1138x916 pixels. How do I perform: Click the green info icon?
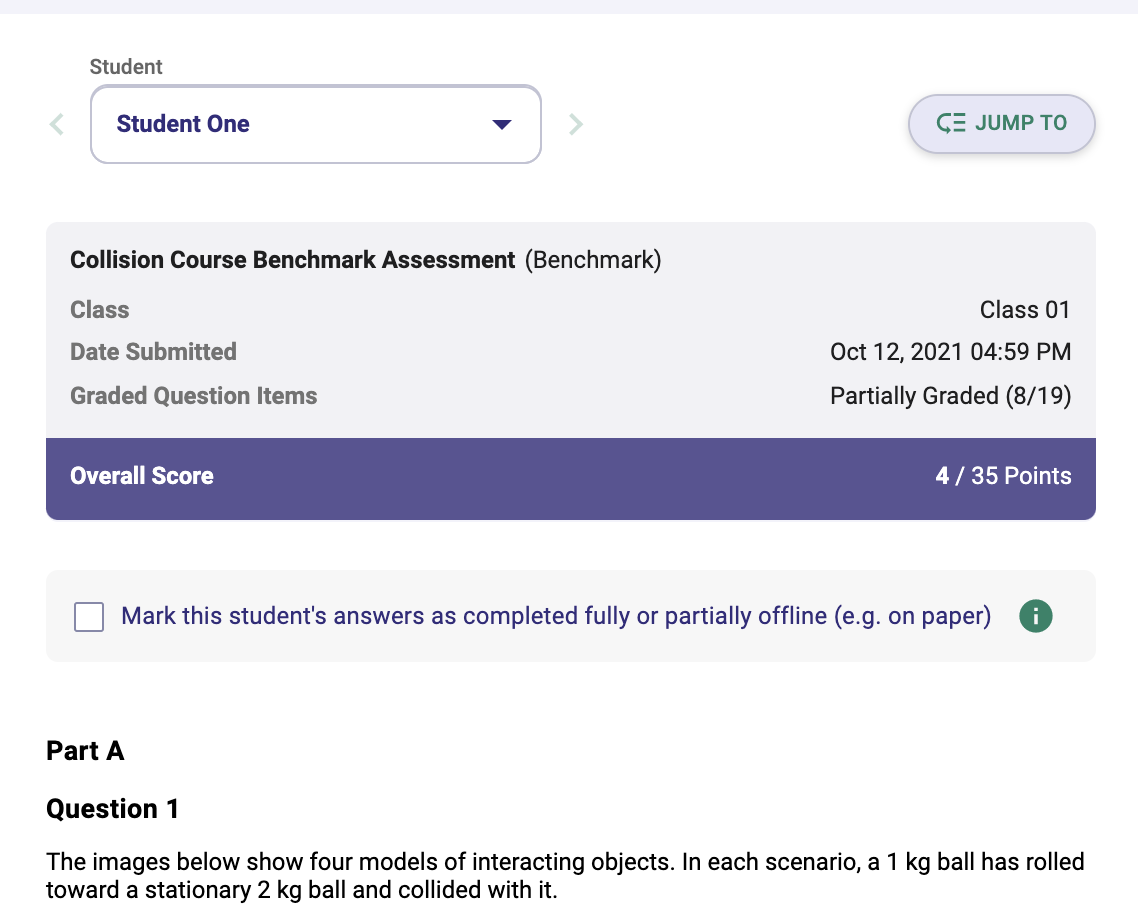[1036, 616]
